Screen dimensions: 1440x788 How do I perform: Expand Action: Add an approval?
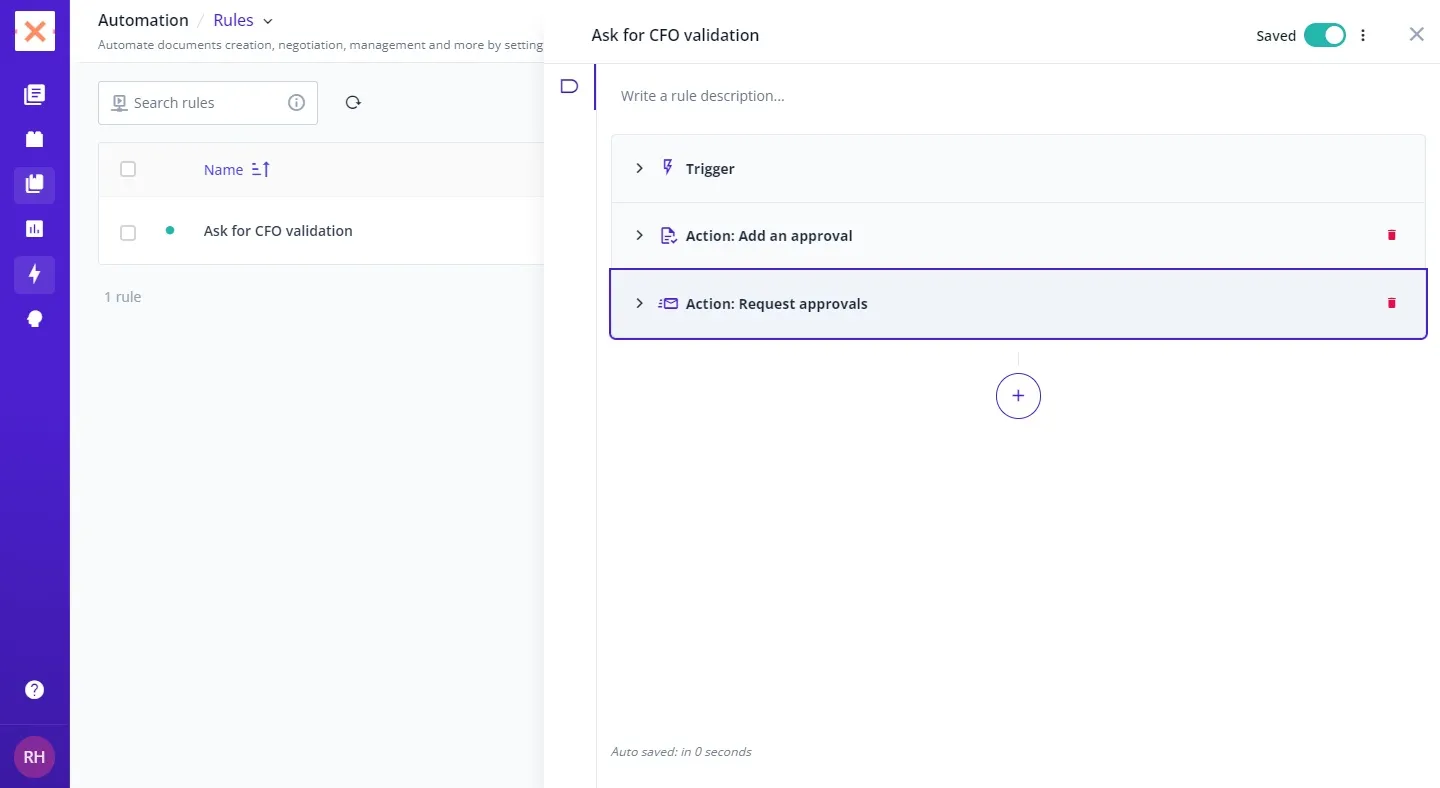point(640,235)
